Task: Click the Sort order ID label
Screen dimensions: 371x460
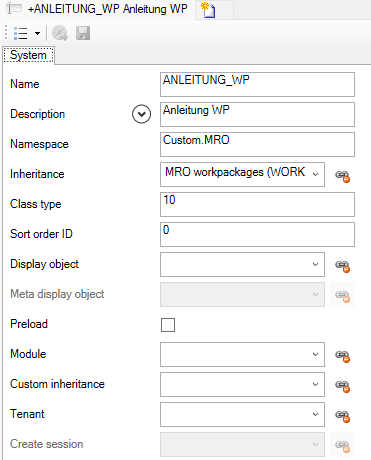Action: coord(41,234)
